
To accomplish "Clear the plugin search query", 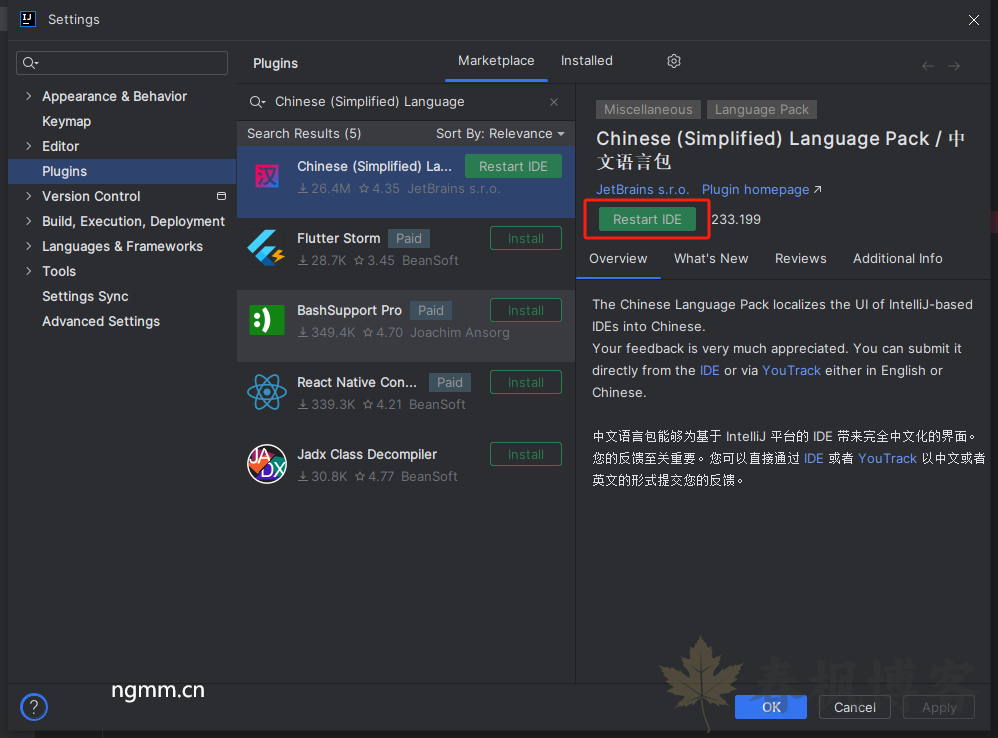I will [554, 102].
